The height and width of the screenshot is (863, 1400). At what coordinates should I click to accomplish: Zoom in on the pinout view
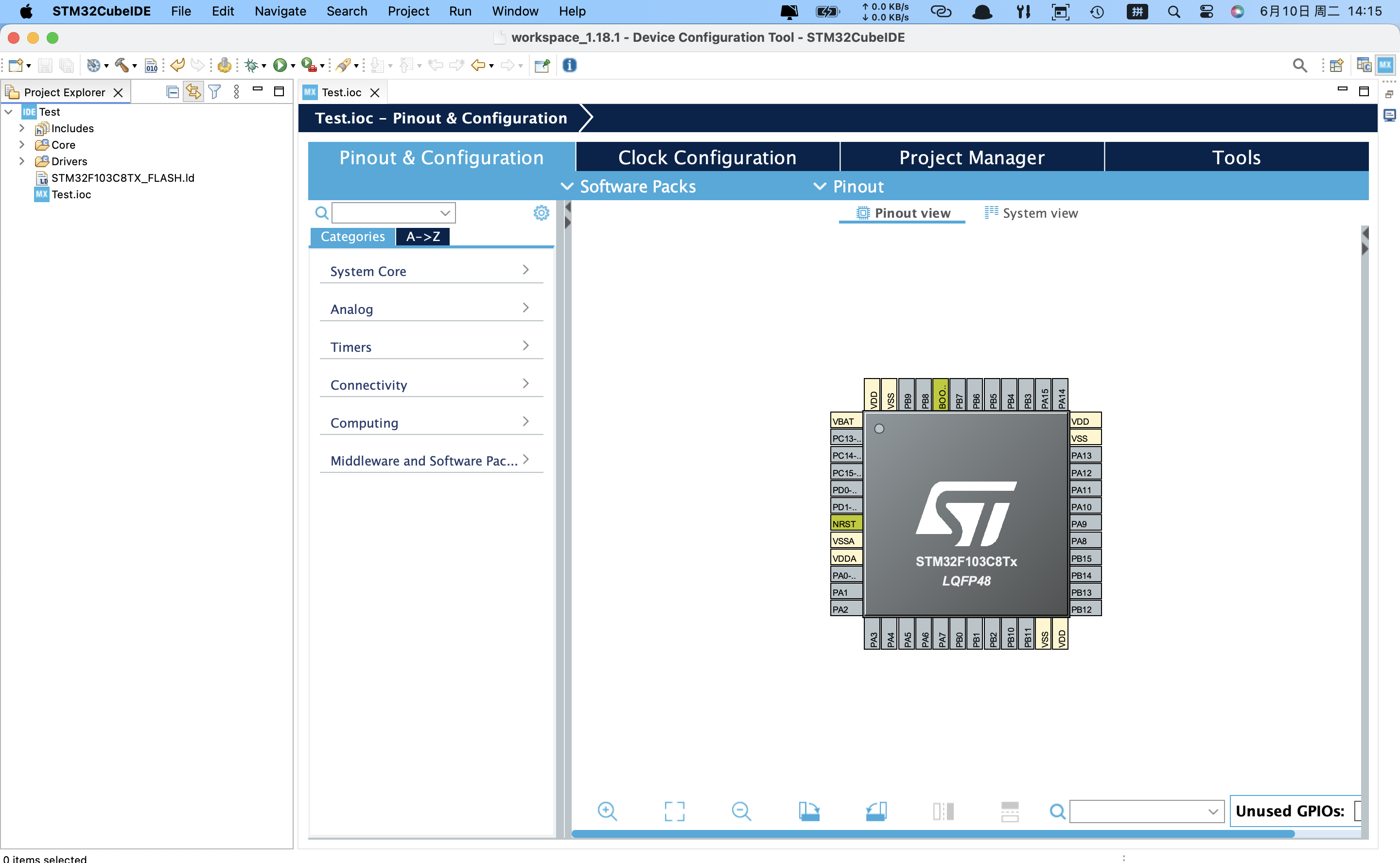607,811
